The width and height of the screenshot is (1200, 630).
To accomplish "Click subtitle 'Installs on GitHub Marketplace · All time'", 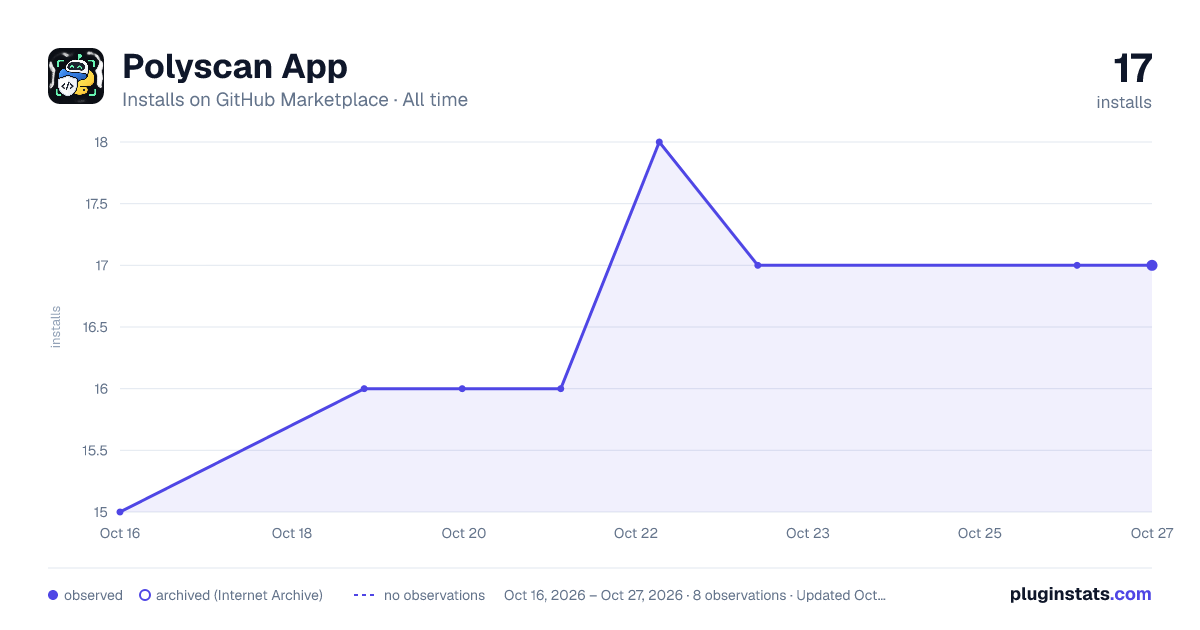I will 295,99.
